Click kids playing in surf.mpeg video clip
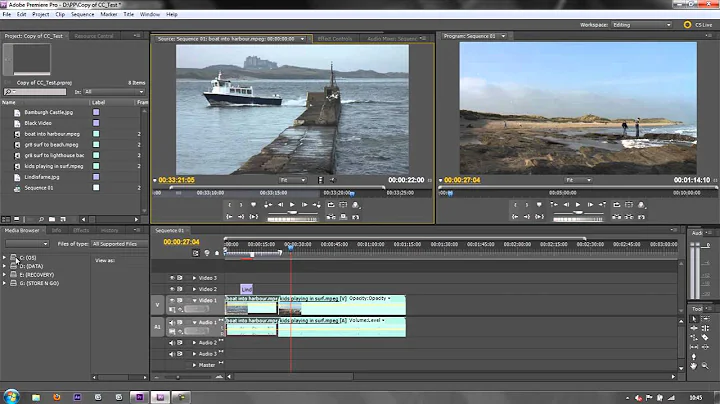720x404 pixels. click(x=342, y=305)
